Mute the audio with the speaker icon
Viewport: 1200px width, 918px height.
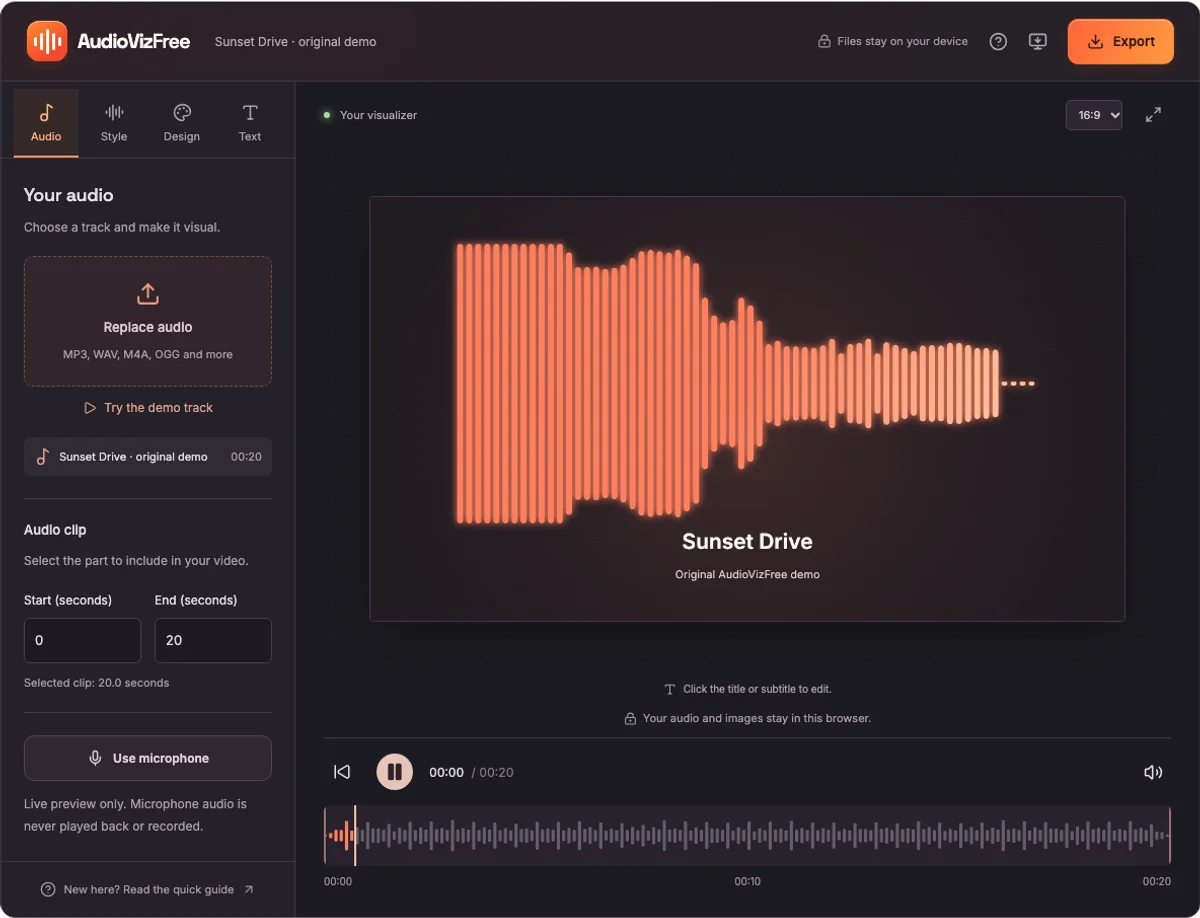coord(1153,772)
